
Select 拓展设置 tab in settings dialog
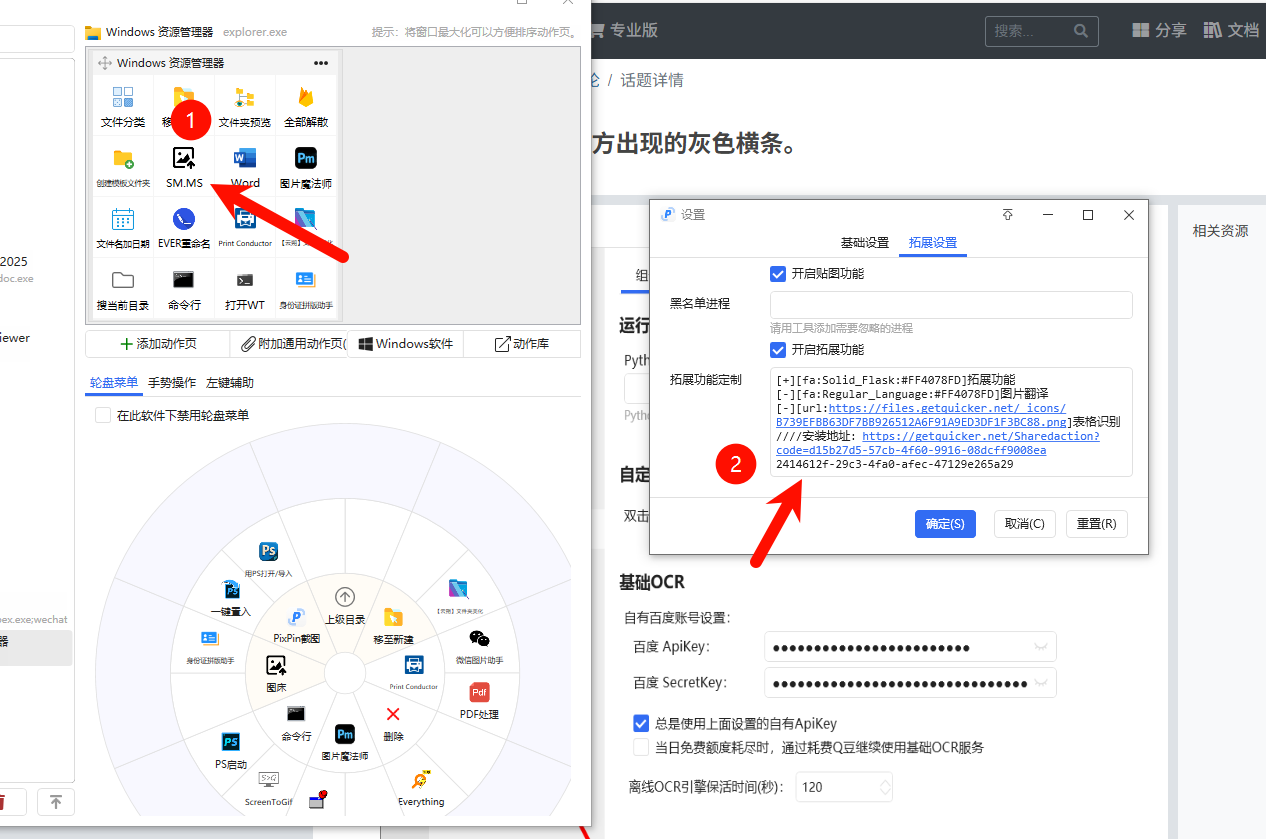[933, 243]
